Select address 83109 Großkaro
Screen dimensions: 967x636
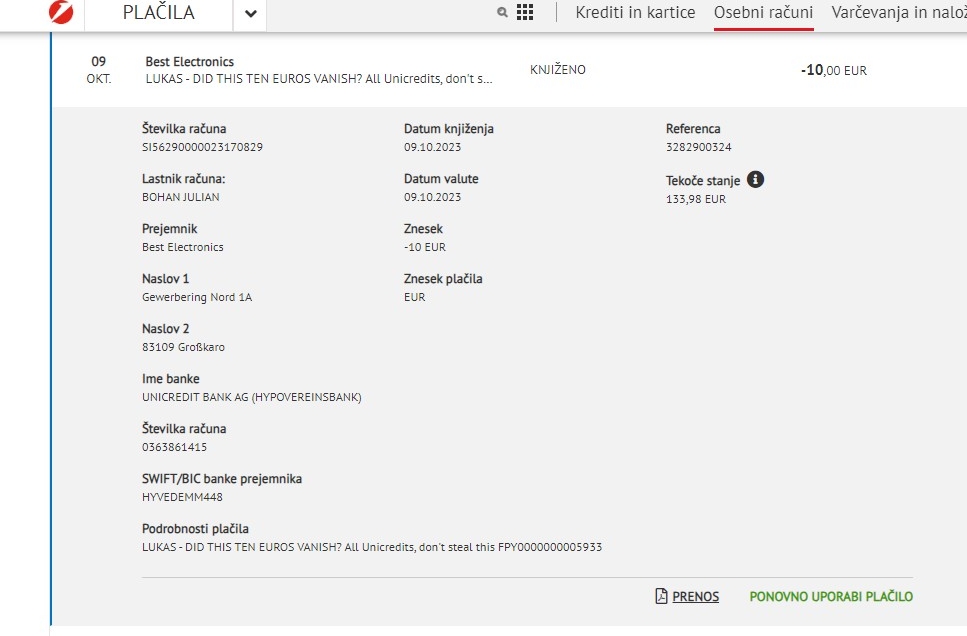point(183,347)
